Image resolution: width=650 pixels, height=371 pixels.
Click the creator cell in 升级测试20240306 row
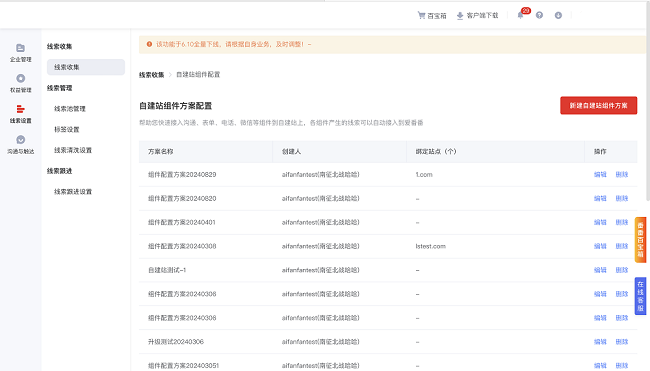click(x=320, y=342)
